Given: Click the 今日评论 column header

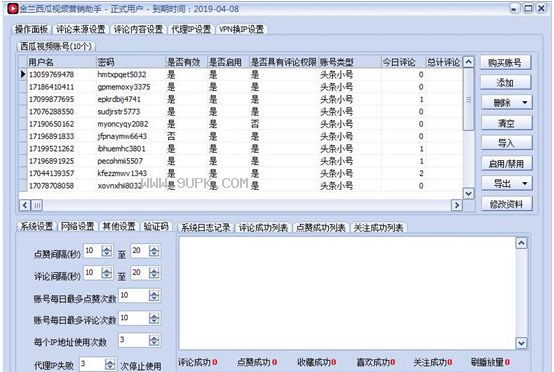Looking at the screenshot, I should (403, 62).
